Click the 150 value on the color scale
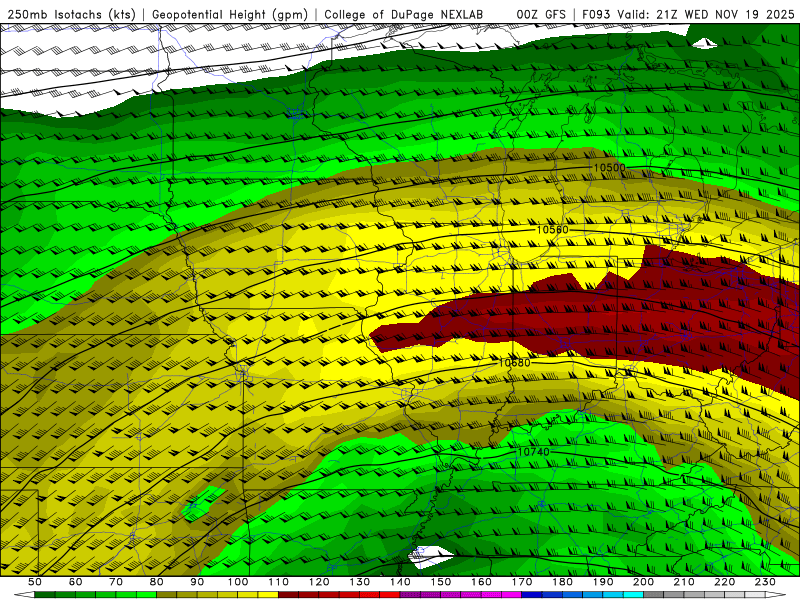 pyautogui.click(x=441, y=582)
